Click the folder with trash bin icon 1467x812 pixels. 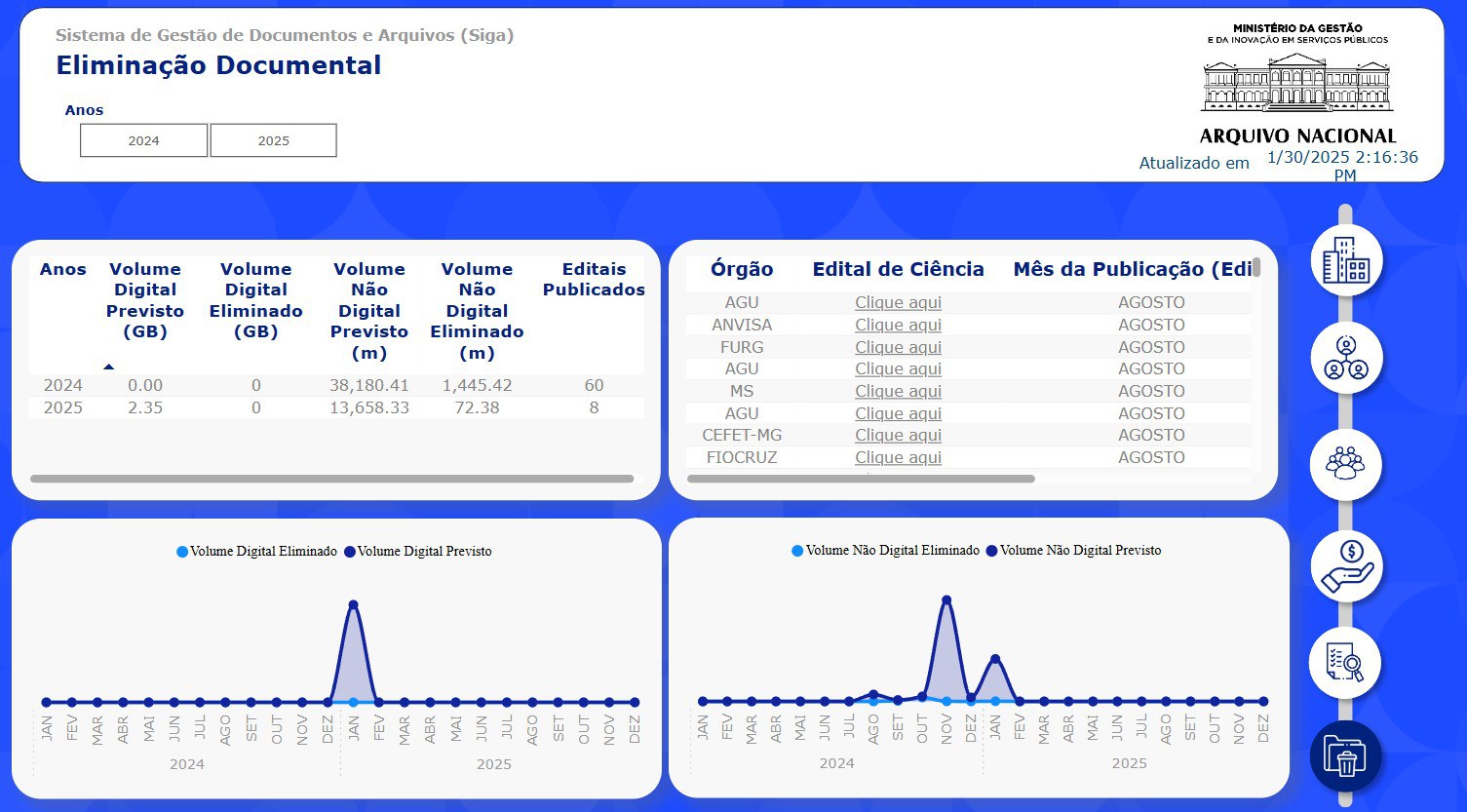pos(1346,755)
